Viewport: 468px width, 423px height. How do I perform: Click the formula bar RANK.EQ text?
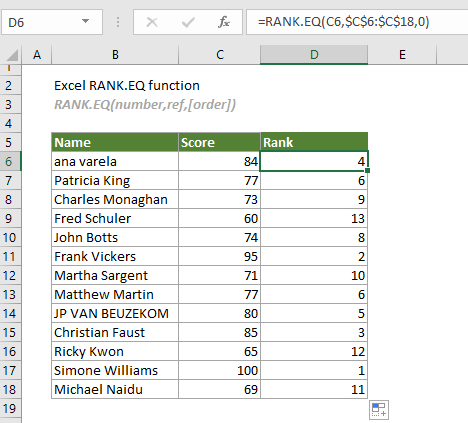343,22
